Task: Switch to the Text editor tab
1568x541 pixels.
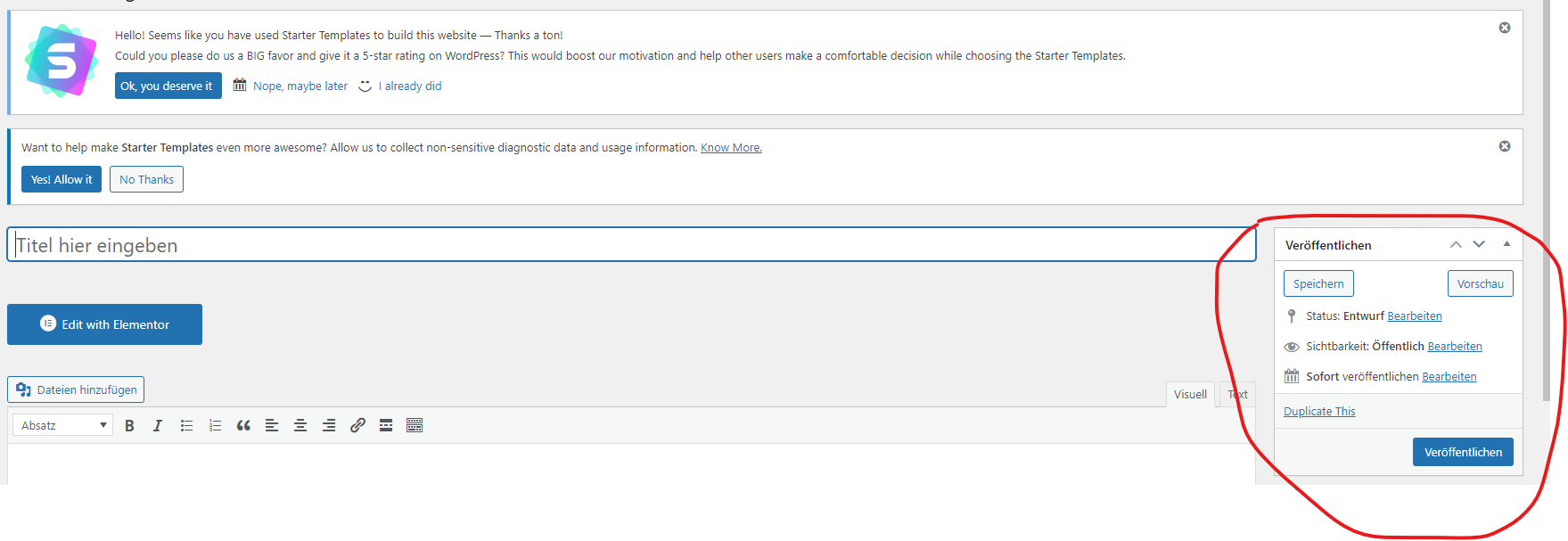Action: click(x=1238, y=394)
